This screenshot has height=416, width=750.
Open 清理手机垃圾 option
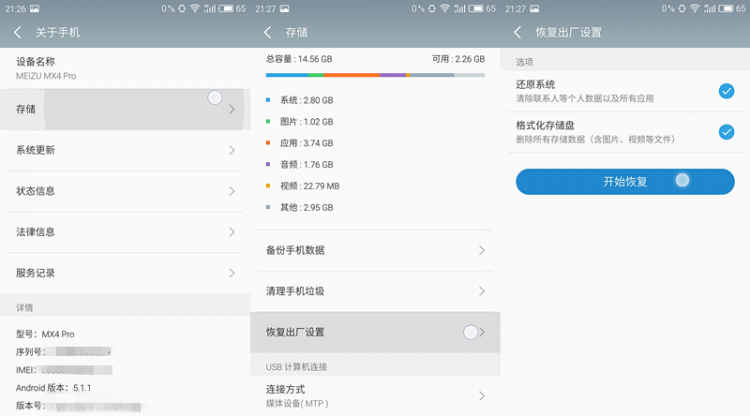[375, 292]
